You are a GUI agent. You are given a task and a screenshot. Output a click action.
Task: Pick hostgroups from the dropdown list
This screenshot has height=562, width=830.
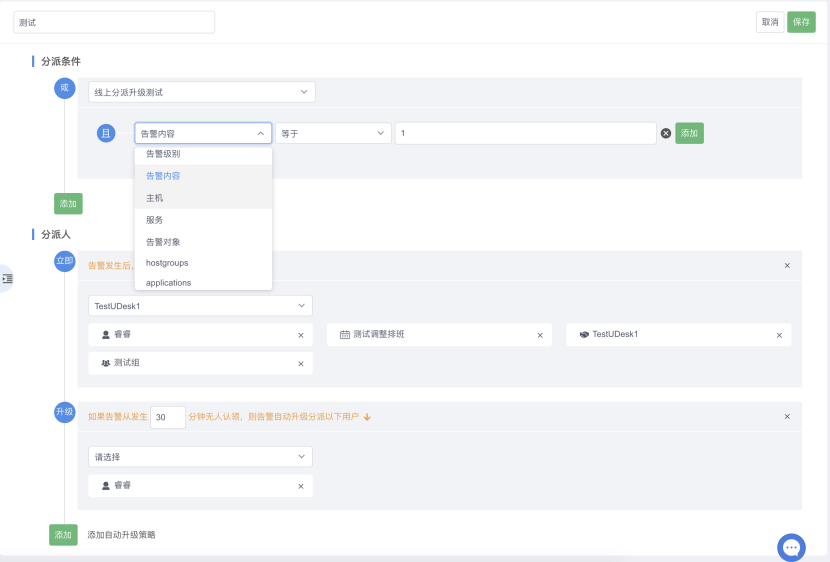pos(203,263)
